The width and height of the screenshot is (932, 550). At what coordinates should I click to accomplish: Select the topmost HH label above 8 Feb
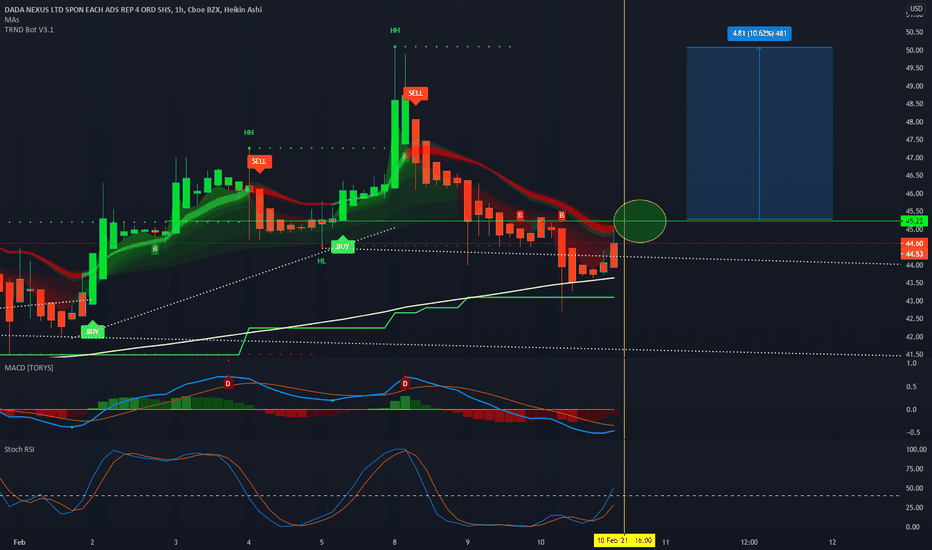tap(395, 30)
